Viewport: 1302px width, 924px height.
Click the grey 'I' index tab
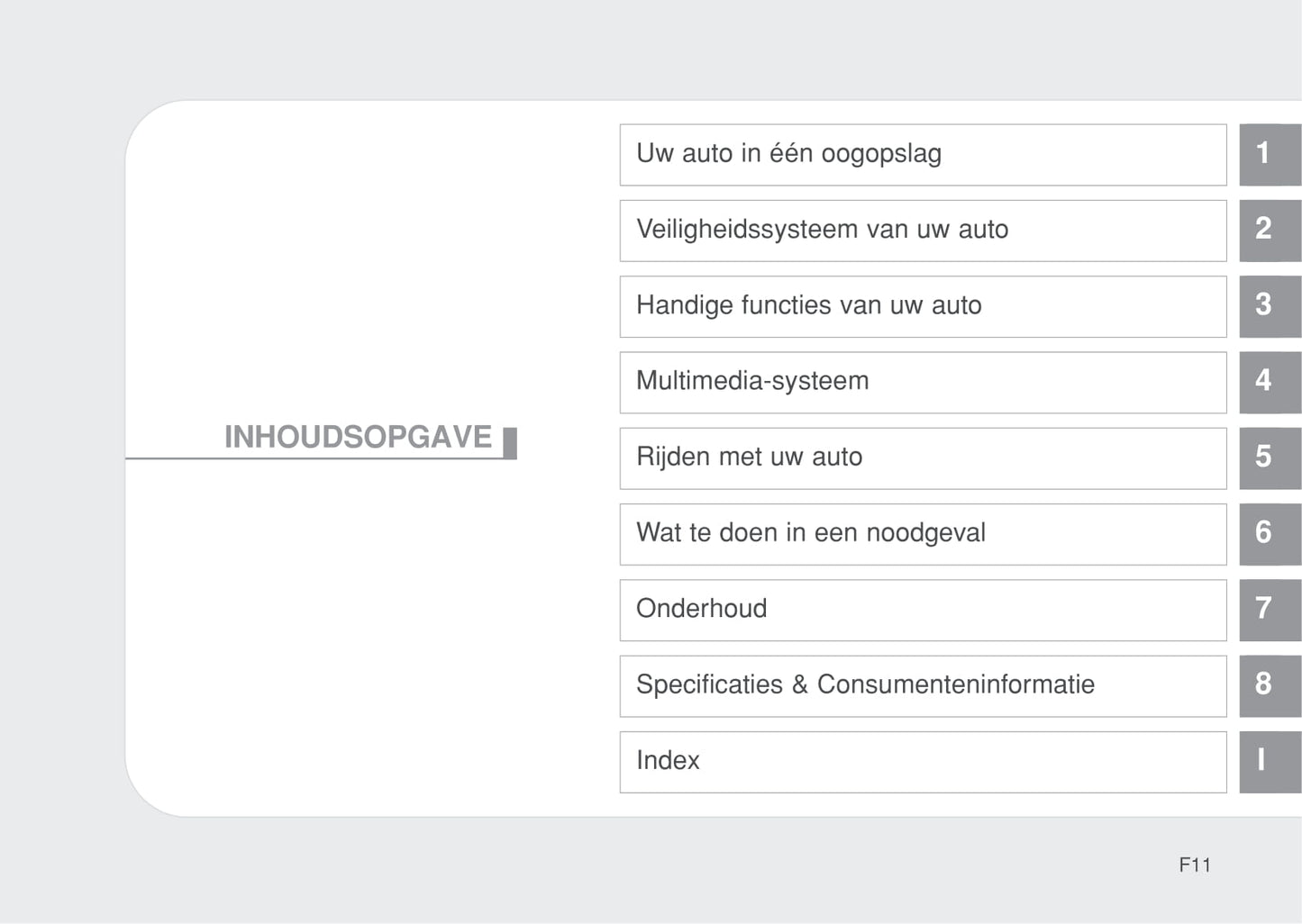pos(1269,762)
